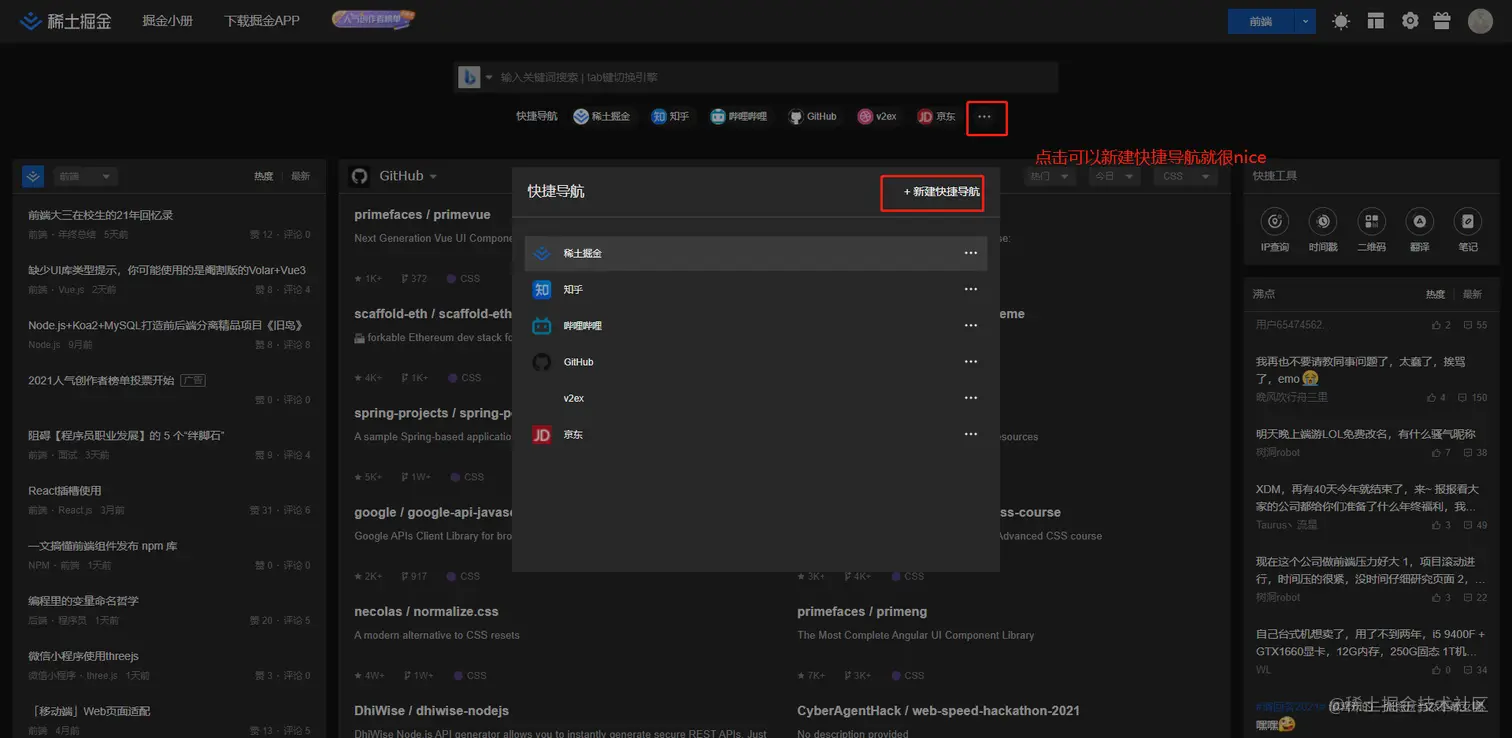
Task: Open the 时间戳 quick tool
Action: click(x=1323, y=229)
